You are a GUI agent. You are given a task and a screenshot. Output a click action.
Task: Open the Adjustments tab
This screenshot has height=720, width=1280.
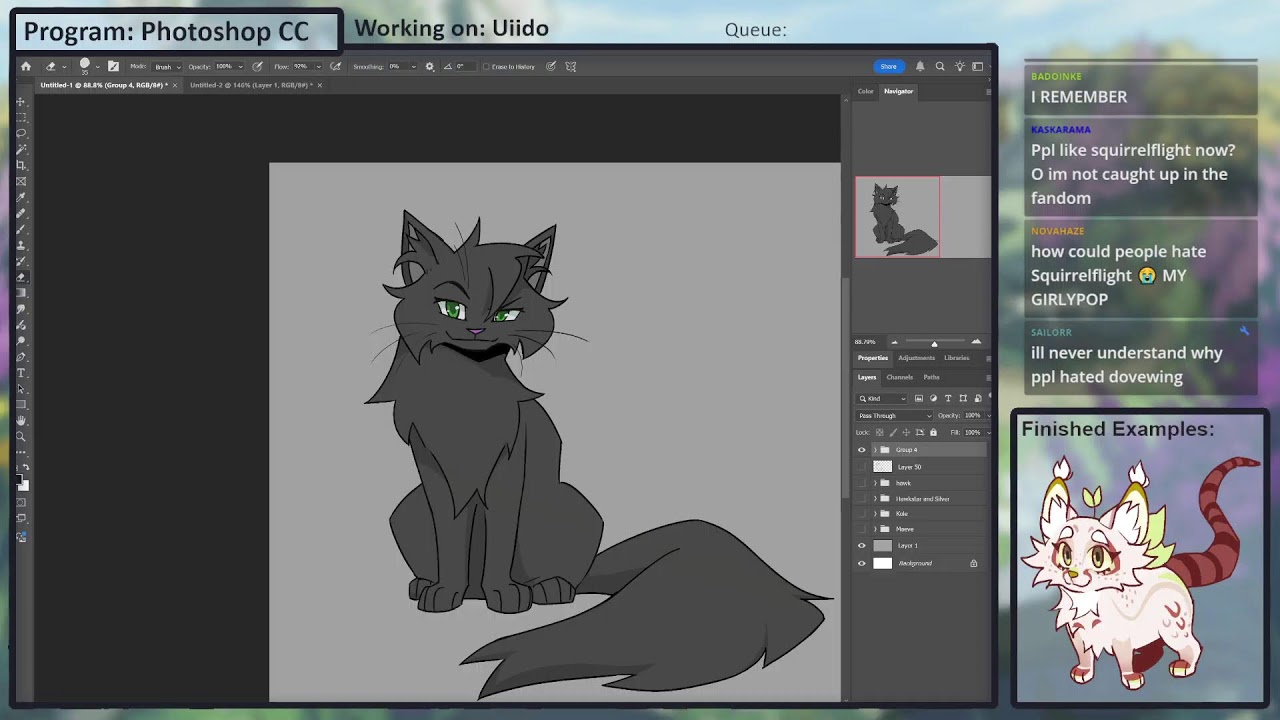[916, 358]
